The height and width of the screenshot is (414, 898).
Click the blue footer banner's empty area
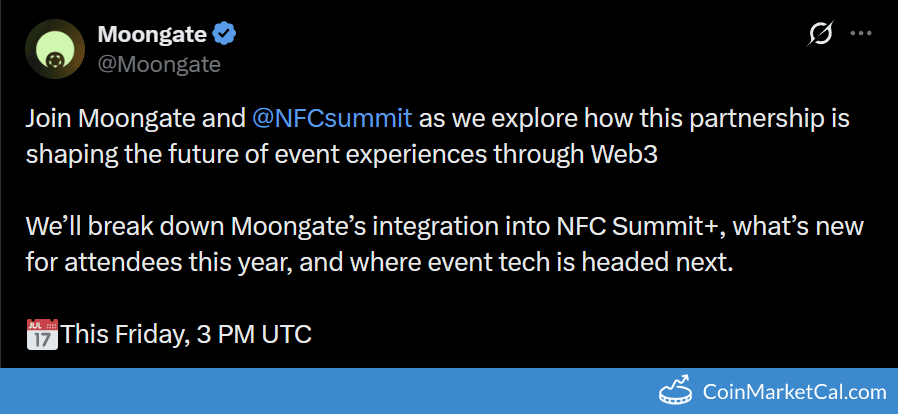(300, 391)
